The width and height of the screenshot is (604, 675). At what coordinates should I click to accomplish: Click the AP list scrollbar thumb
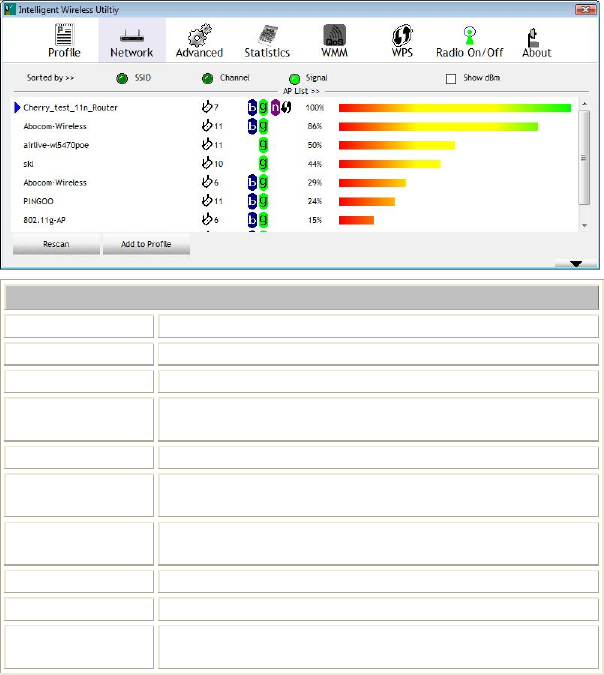click(x=584, y=158)
